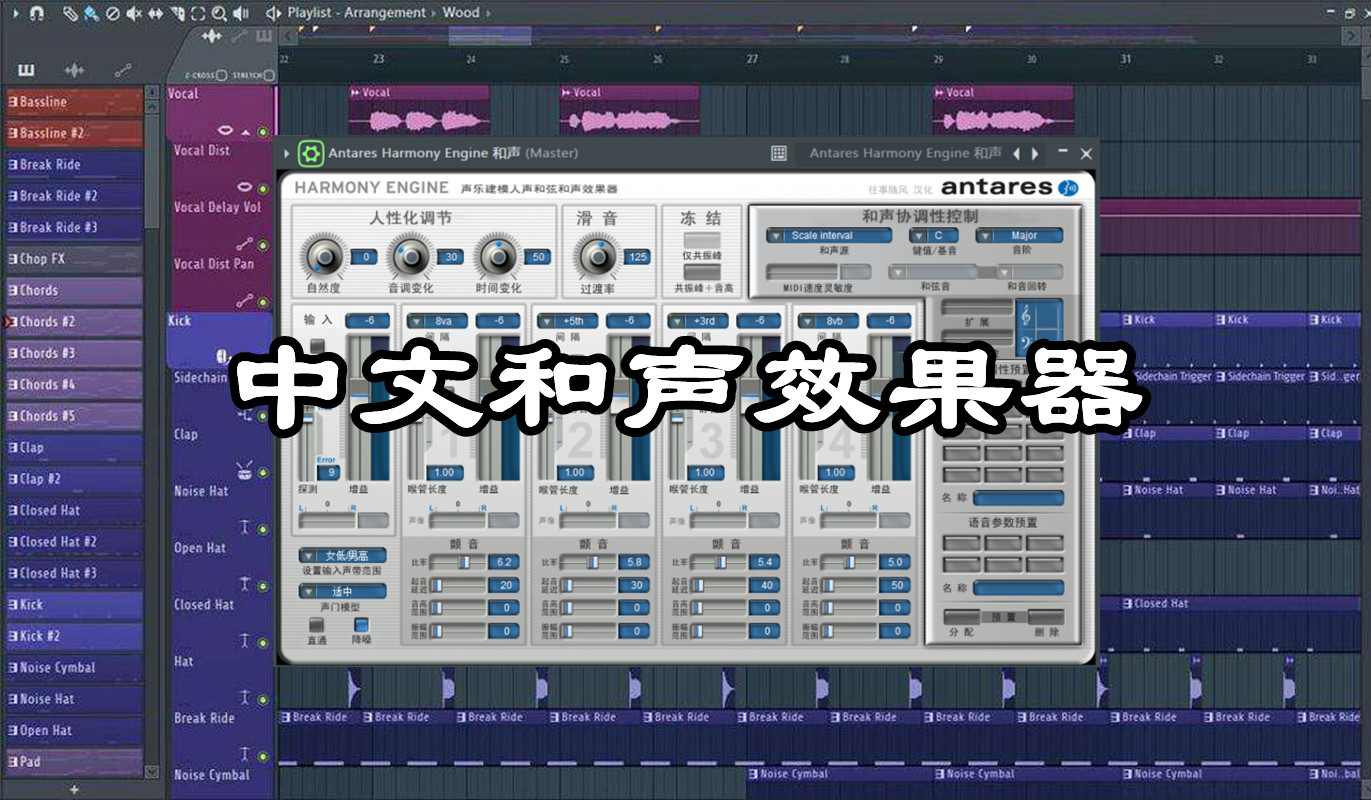Click the Wood breadcrumb in playlist title
The width and height of the screenshot is (1371, 800).
pos(461,13)
